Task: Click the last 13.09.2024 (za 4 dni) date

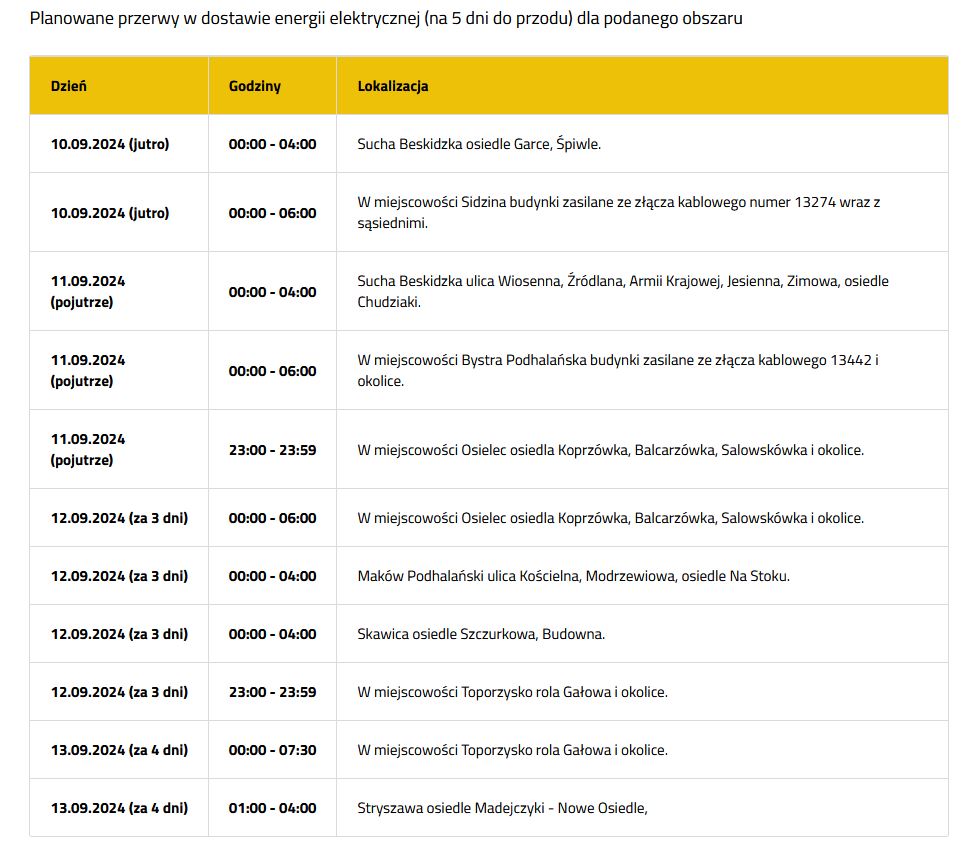Action: coord(119,808)
